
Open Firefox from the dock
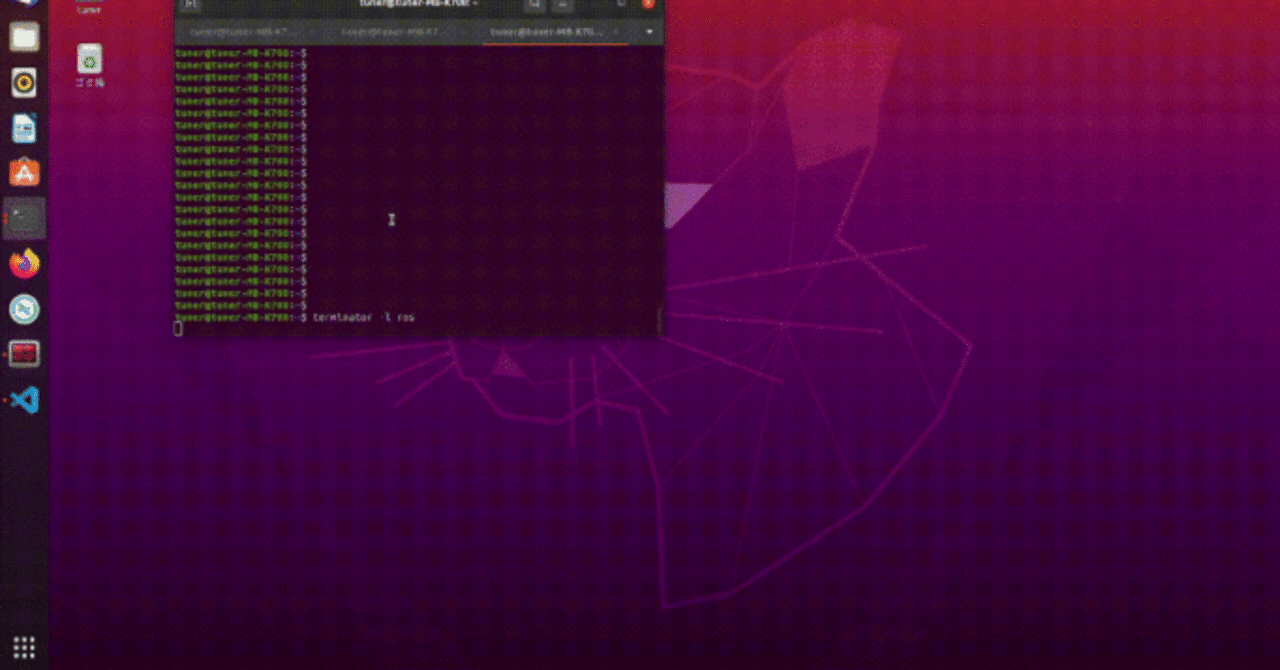(23, 264)
